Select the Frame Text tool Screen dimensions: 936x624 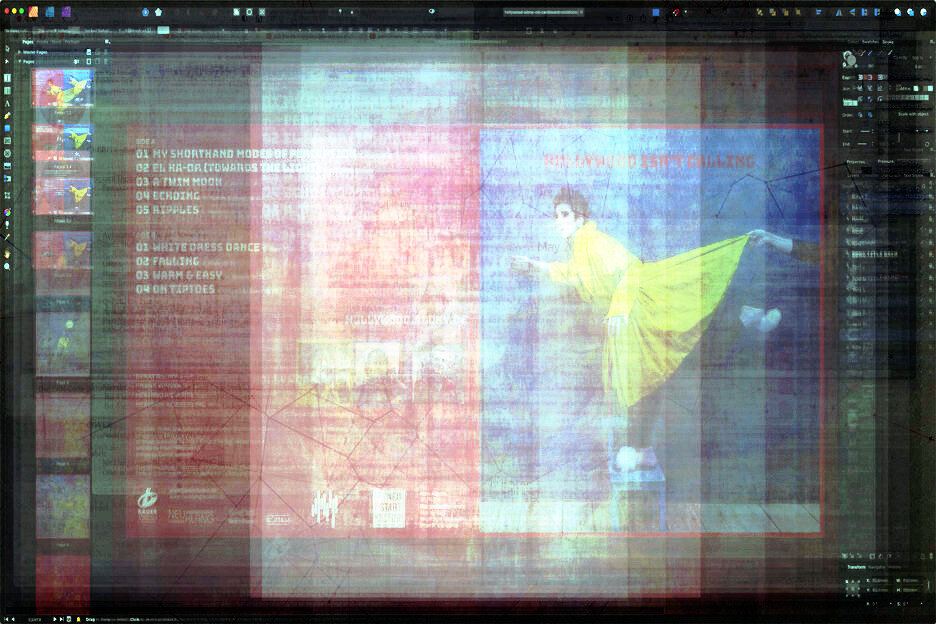click(7, 78)
